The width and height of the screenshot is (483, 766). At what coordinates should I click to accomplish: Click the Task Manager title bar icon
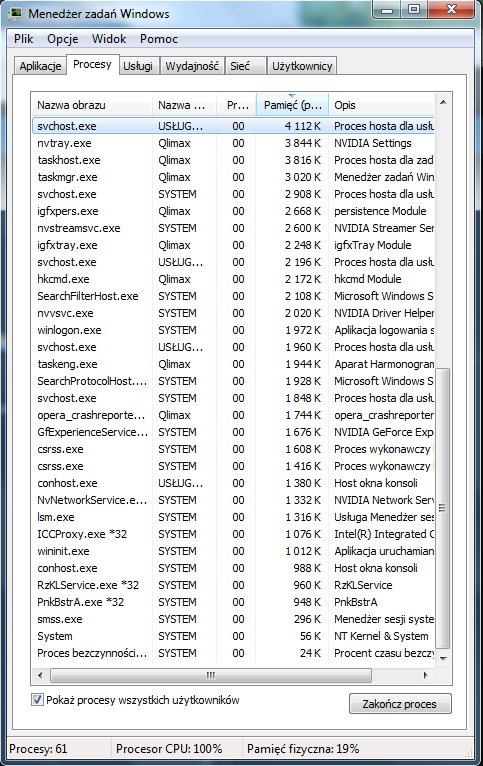[16, 13]
